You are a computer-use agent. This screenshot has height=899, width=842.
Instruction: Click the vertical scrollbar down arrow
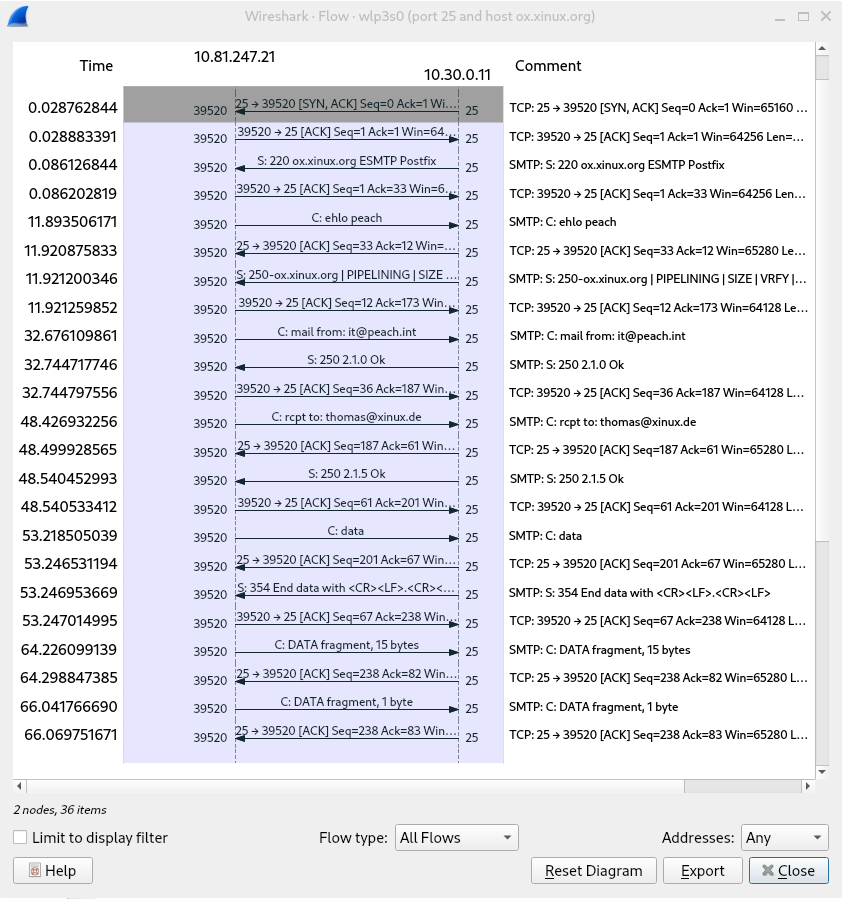click(x=822, y=773)
